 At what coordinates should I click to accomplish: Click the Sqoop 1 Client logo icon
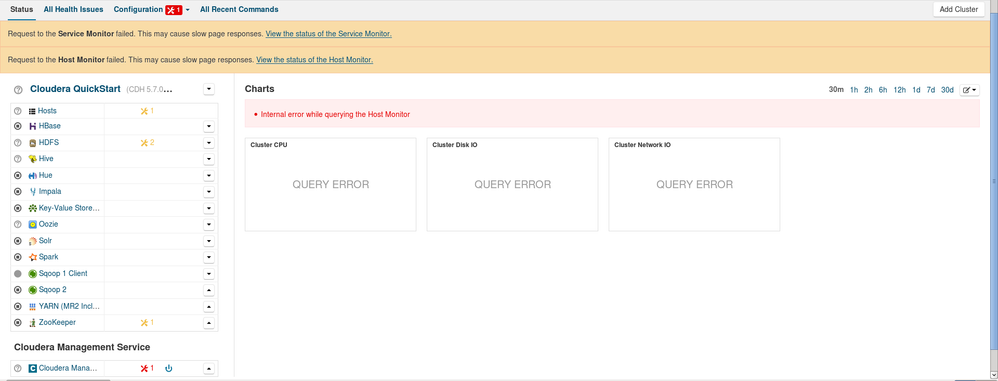pos(32,274)
